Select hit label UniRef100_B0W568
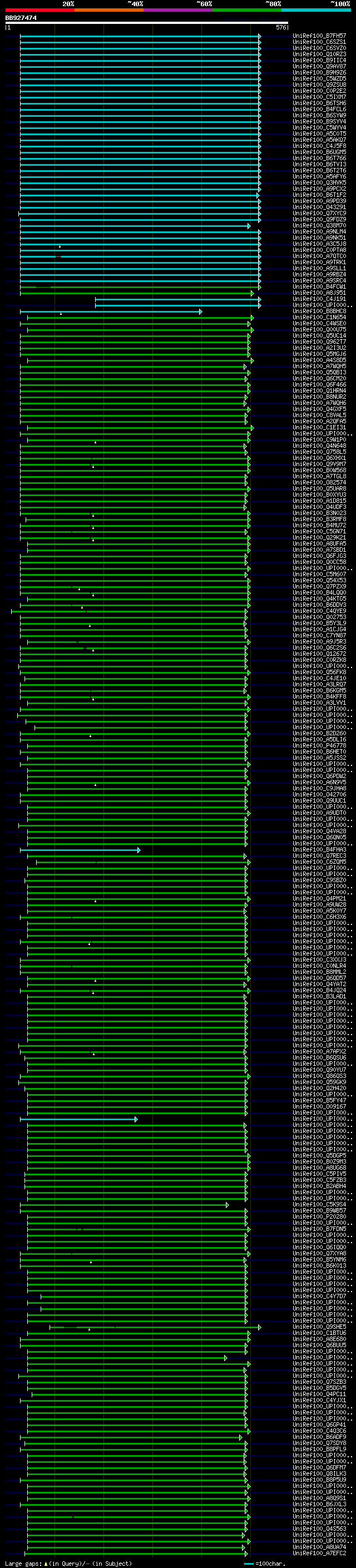The image size is (356, 1568). (x=319, y=470)
